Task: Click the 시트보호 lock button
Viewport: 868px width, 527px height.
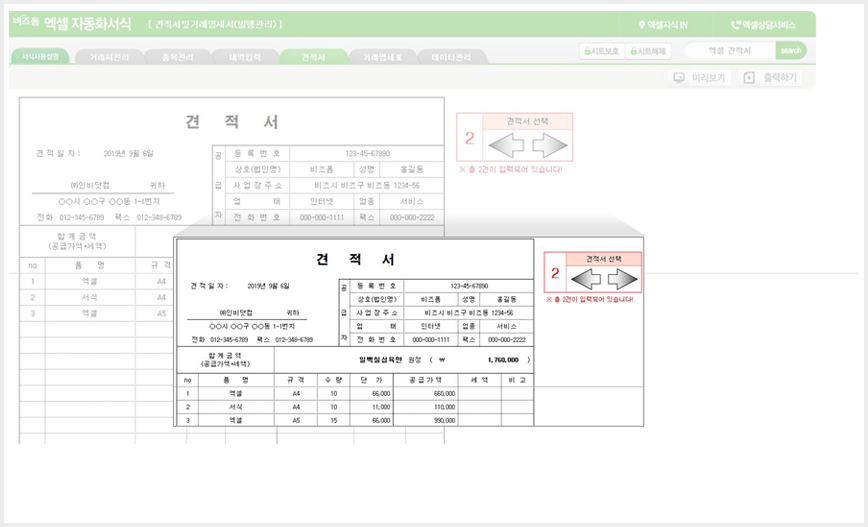Action: pyautogui.click(x=602, y=51)
